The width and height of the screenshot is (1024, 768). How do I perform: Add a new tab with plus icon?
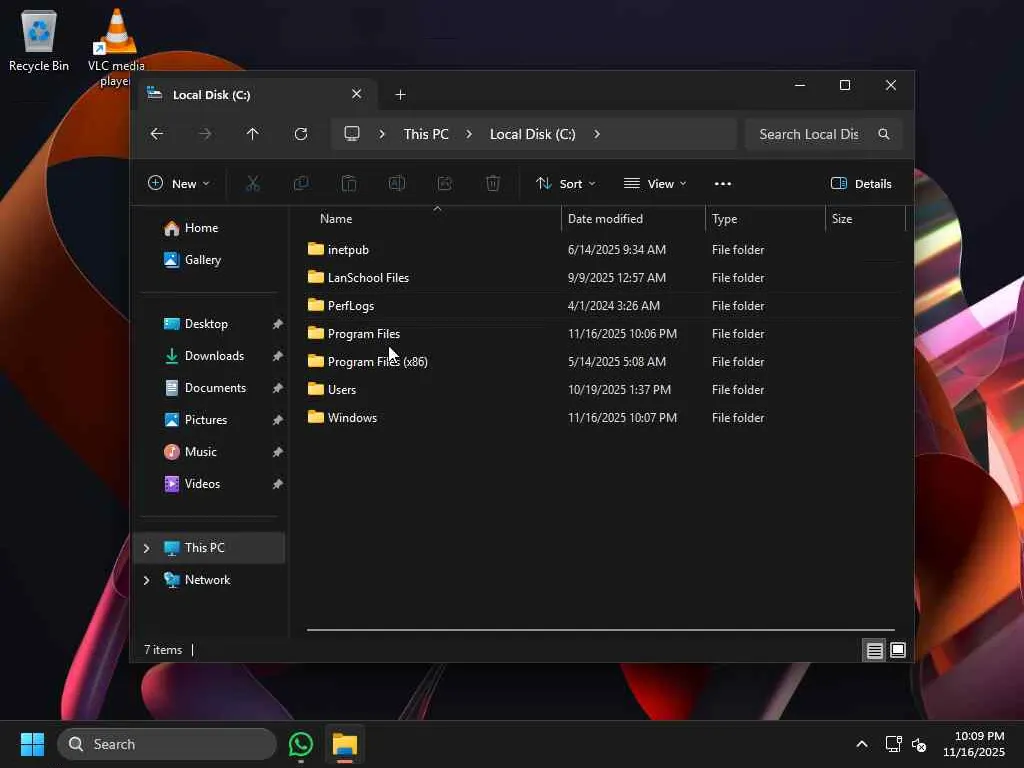400,95
